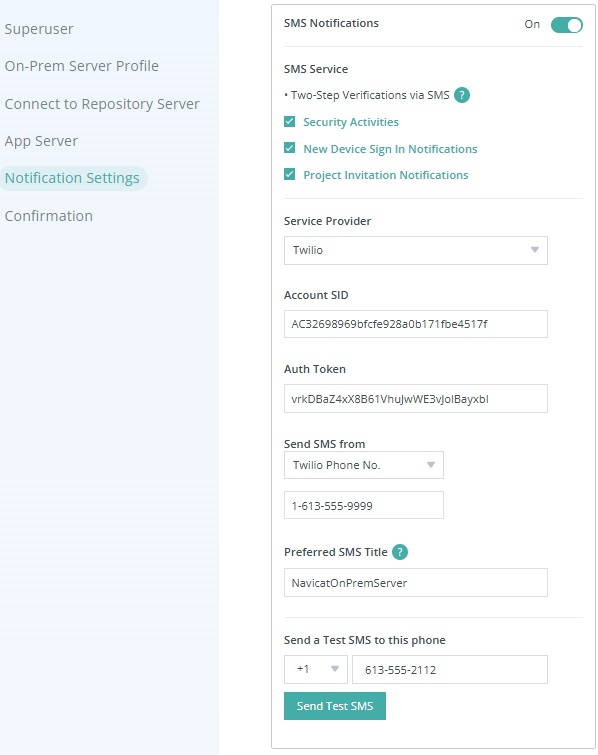This screenshot has height=755, width=598.
Task: Click the test phone number field 613-555-2112
Action: [450, 669]
